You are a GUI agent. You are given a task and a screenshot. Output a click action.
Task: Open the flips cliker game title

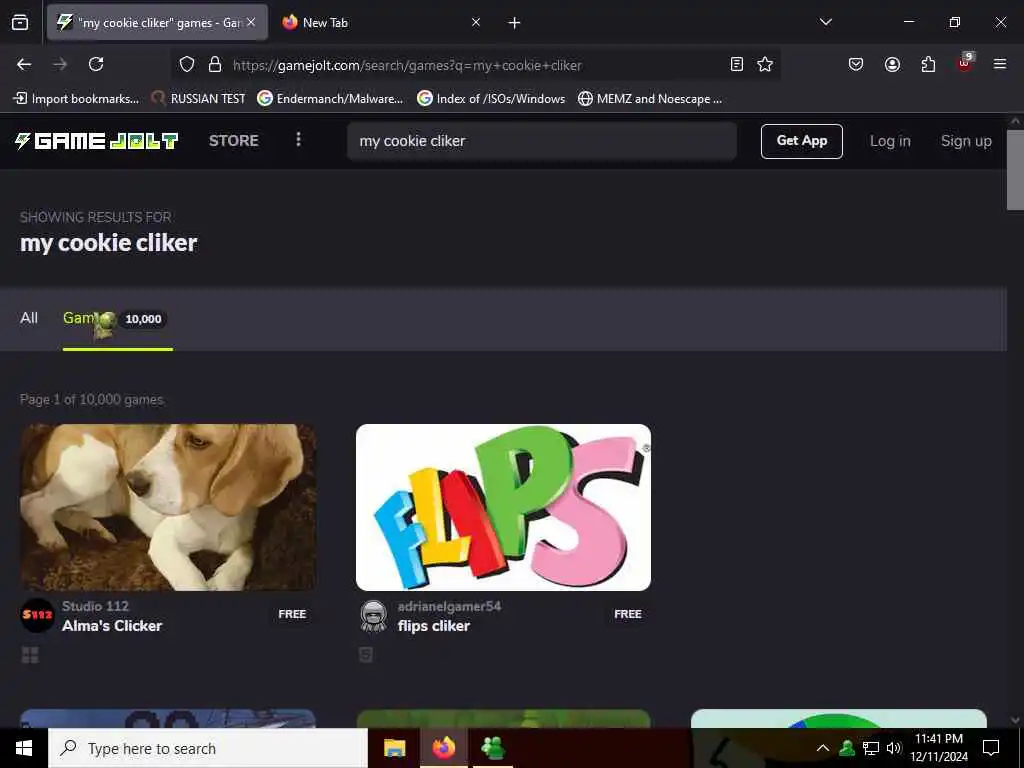point(434,626)
